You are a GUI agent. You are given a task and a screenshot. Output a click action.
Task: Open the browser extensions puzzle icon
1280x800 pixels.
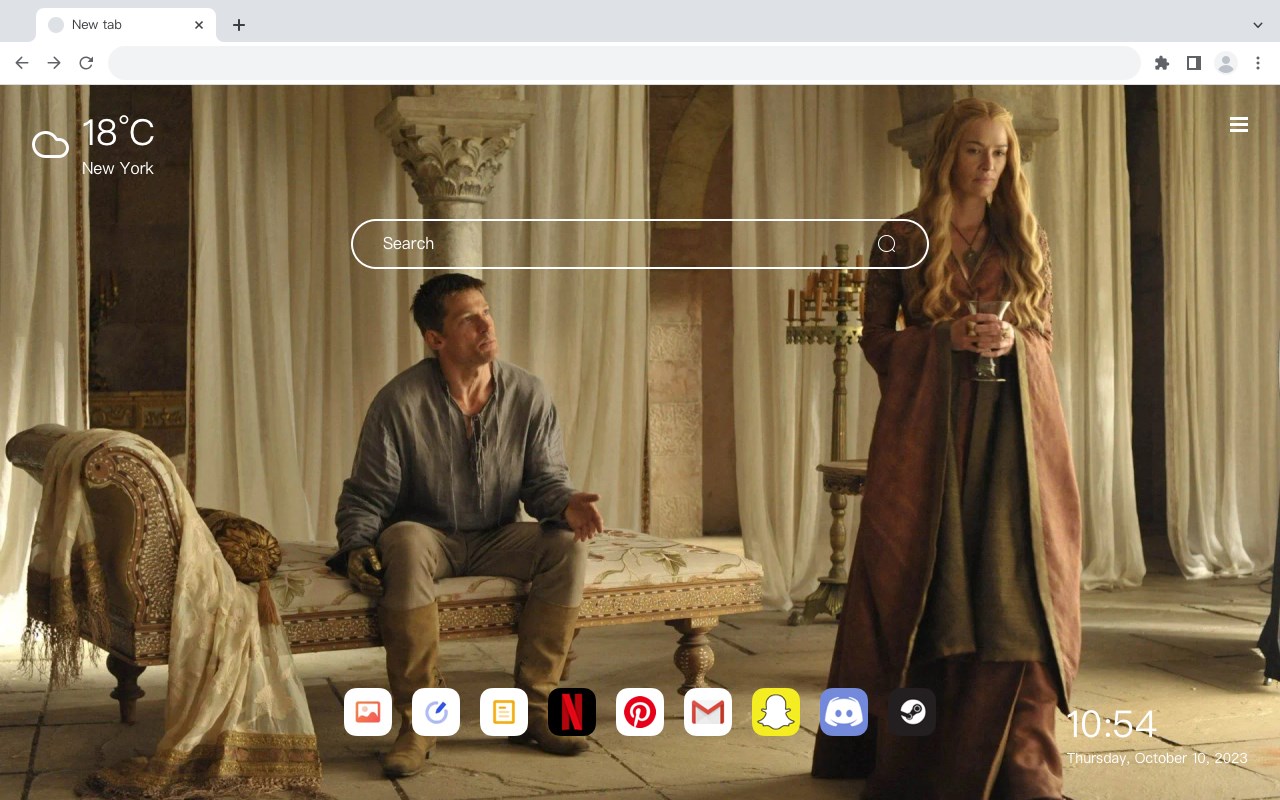(1161, 63)
